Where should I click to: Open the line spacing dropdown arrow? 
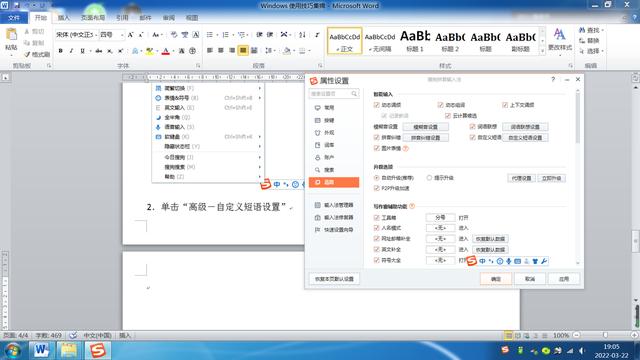point(274,51)
